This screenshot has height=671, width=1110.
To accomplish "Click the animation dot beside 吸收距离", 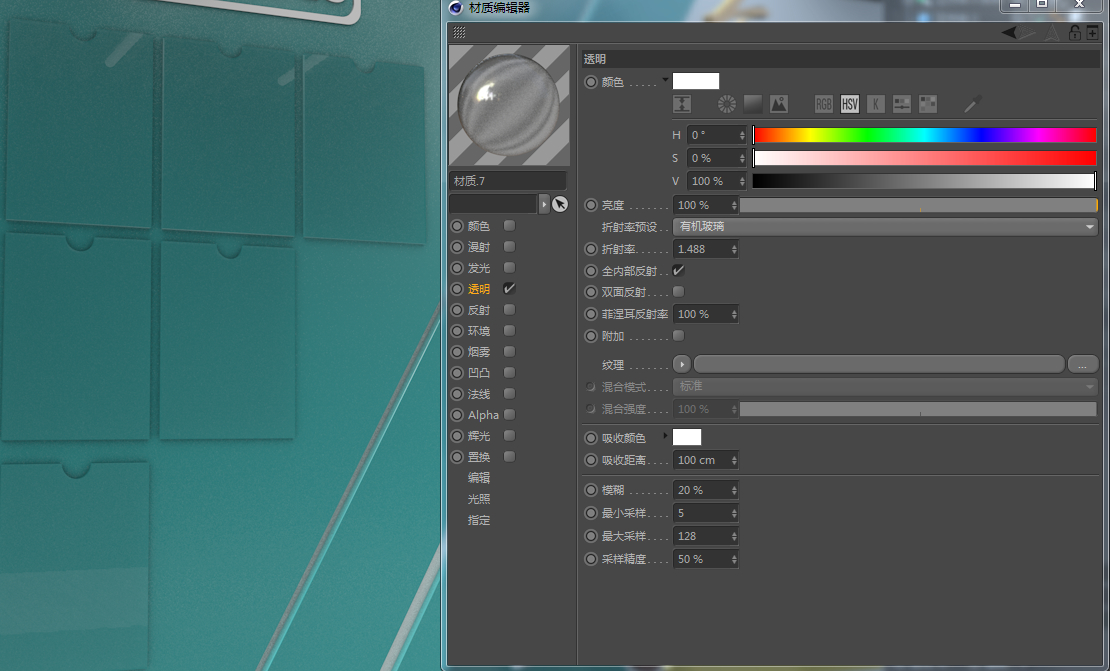I will 591,460.
